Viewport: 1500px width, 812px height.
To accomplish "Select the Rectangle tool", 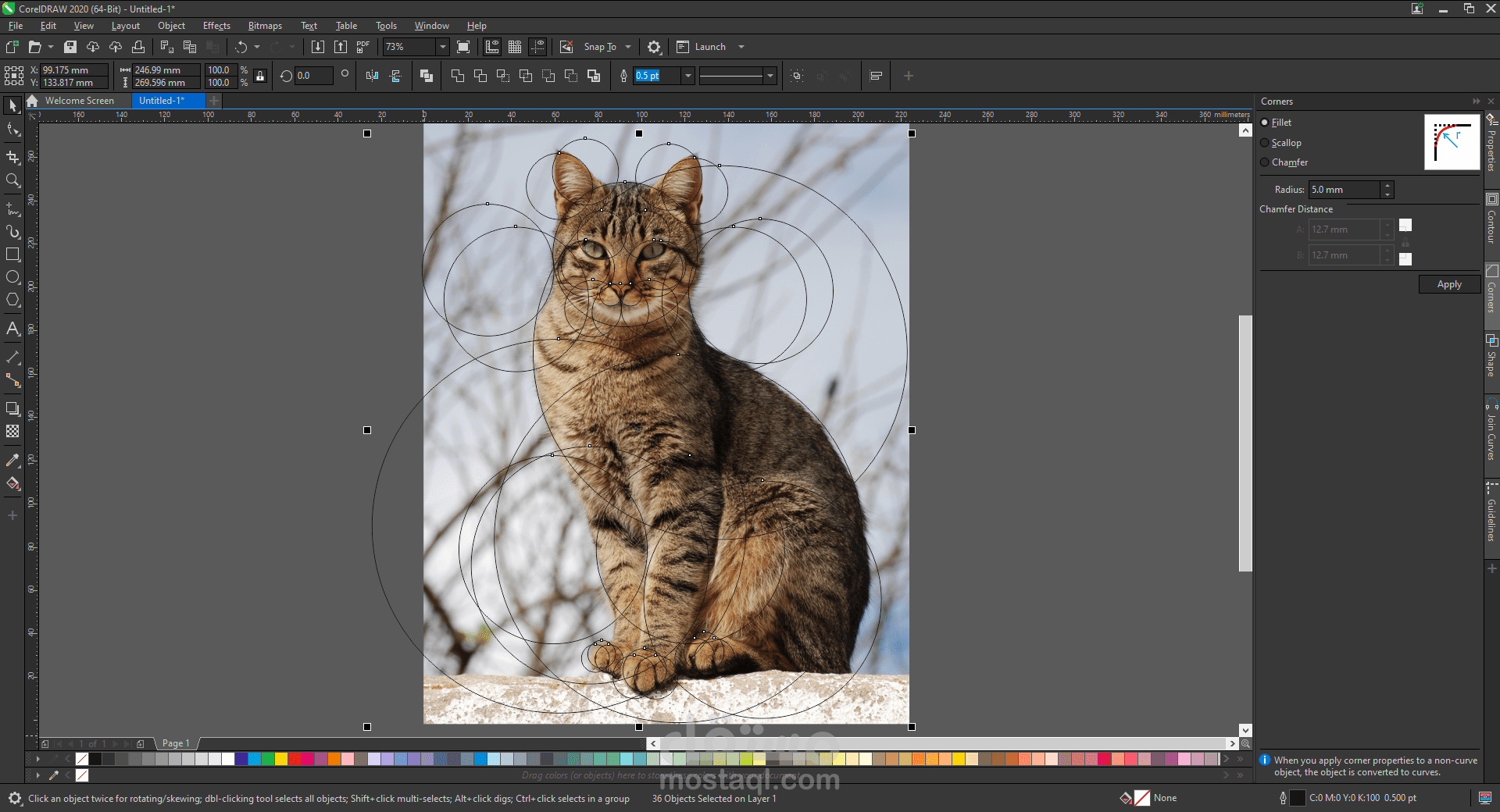I will [x=12, y=254].
